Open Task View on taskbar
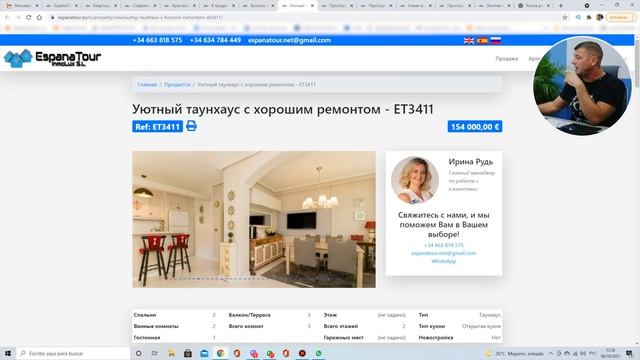The width and height of the screenshot is (640, 360). 155,353
